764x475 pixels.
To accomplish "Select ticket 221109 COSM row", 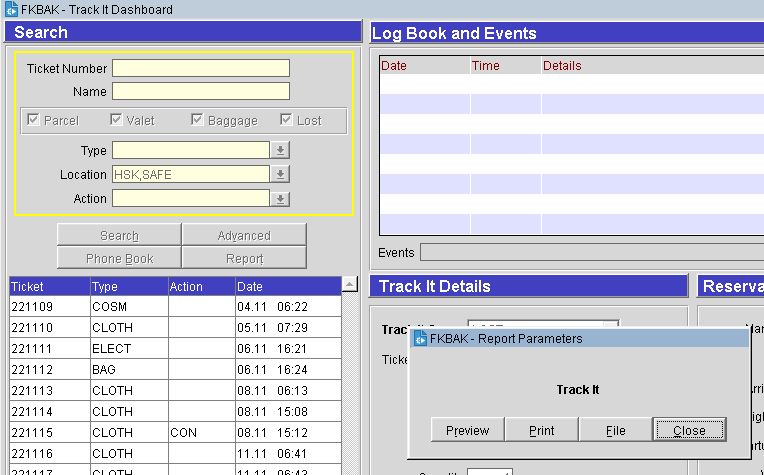I will click(50, 307).
